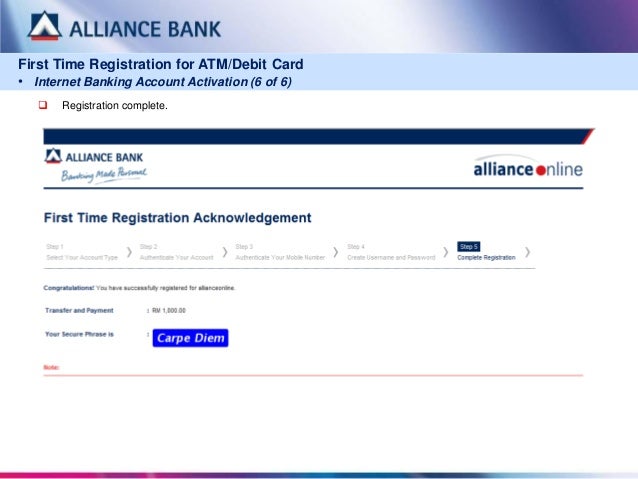Viewport: 638px width, 479px height.
Task: Click the chevron arrow after Step 1
Action: [x=129, y=252]
